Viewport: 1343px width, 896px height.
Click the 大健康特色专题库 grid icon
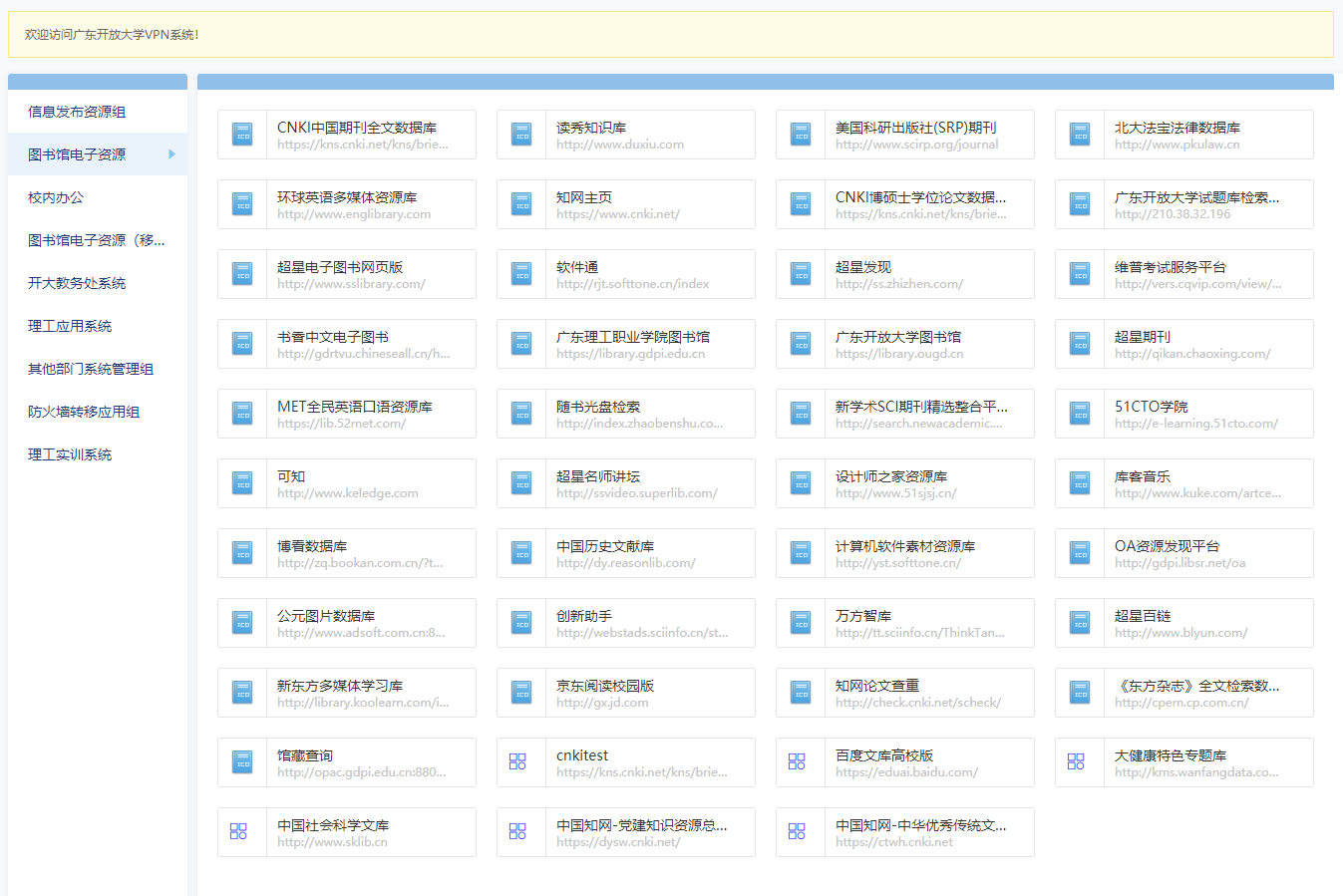(x=1076, y=761)
